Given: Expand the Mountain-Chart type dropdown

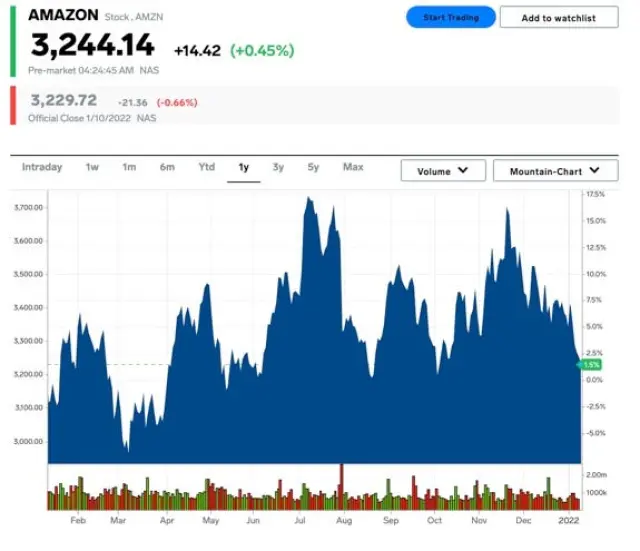Looking at the screenshot, I should 555,171.
